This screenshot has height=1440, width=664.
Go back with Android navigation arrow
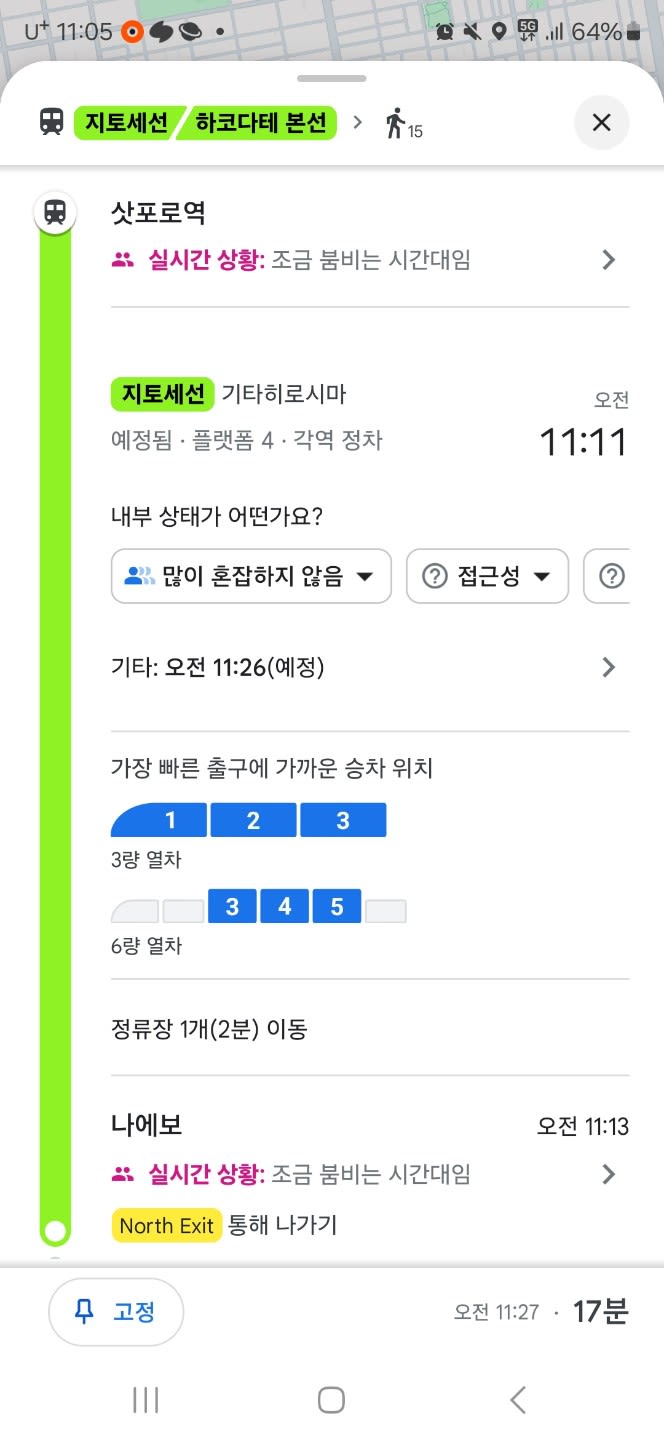tap(517, 1400)
